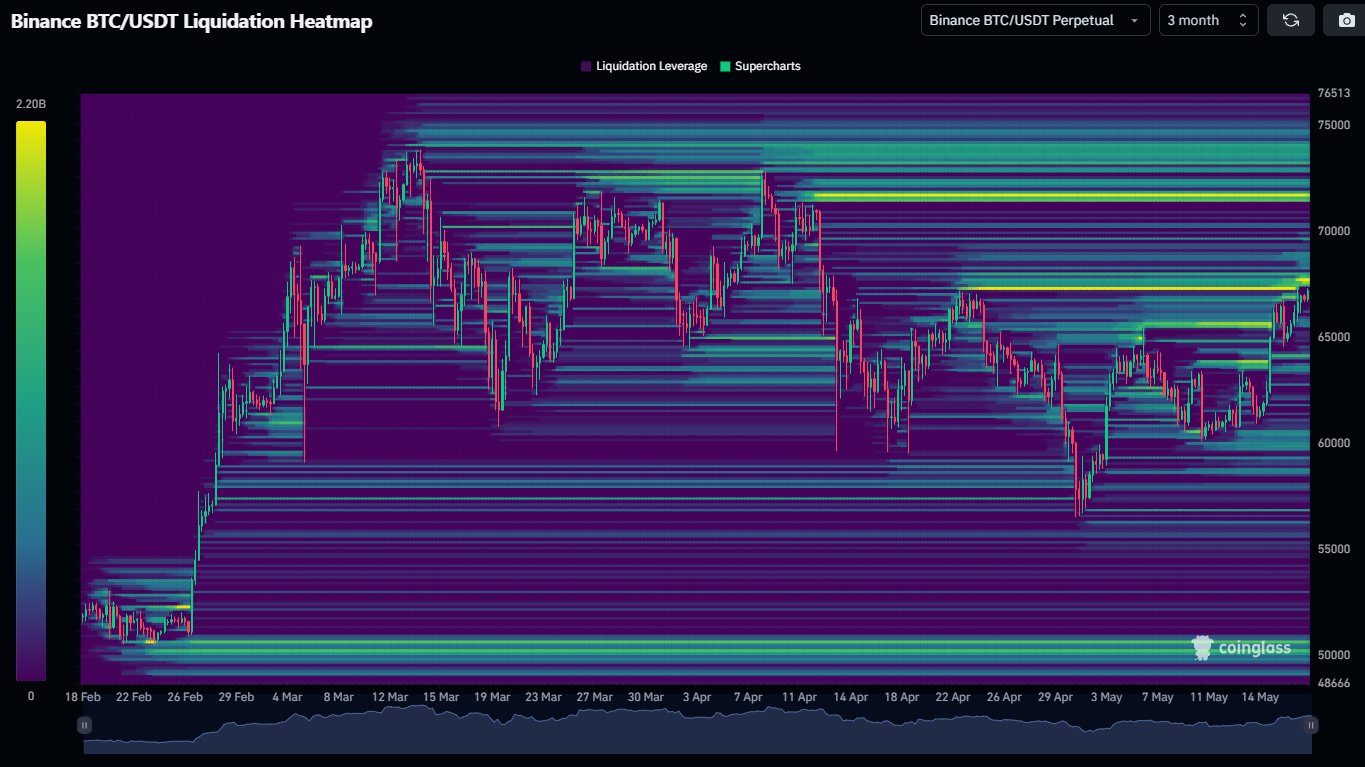Click the right range slider handle
The height and width of the screenshot is (767, 1365).
pyautogui.click(x=1311, y=724)
